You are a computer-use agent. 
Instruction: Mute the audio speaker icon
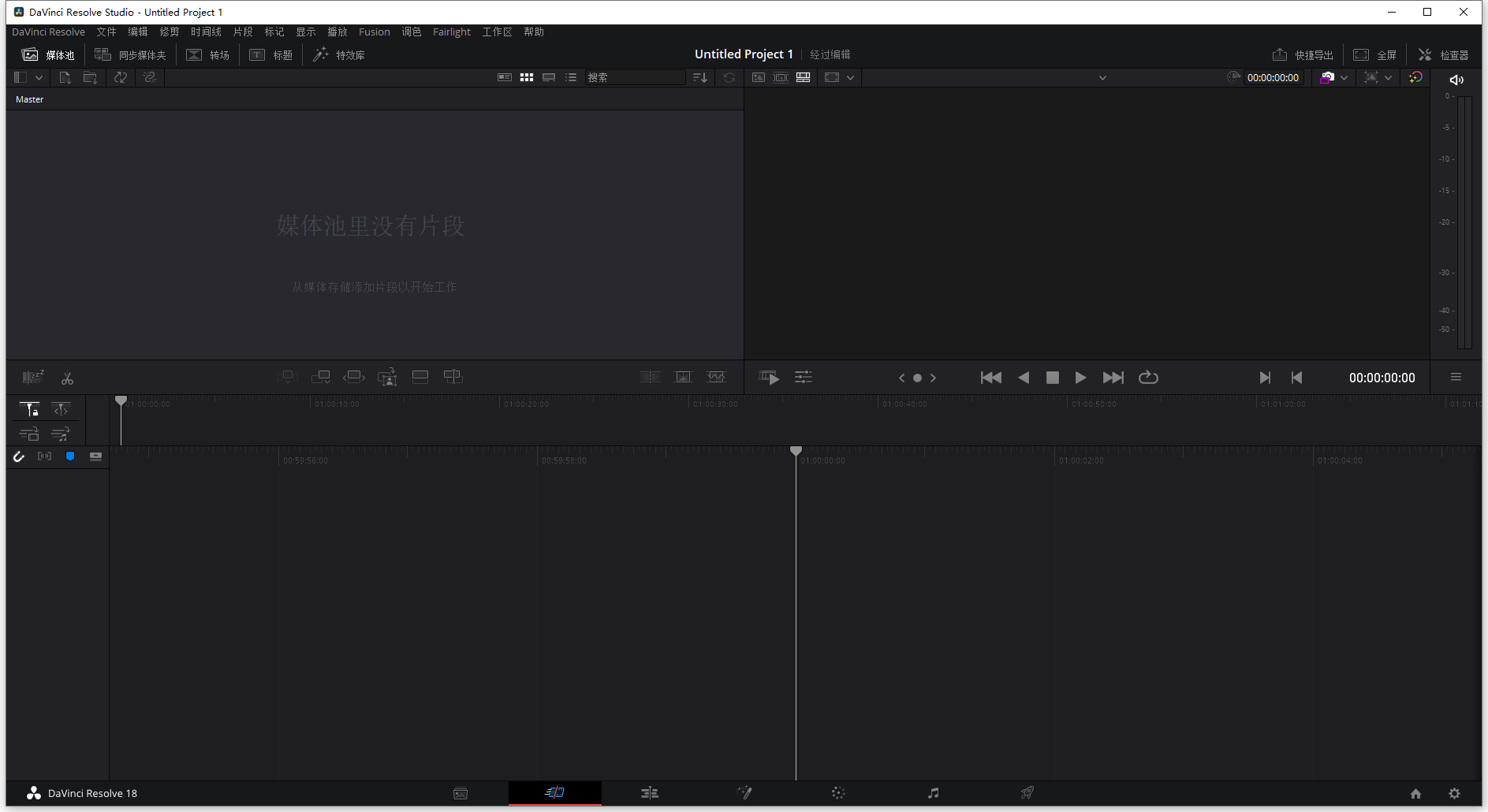[1456, 80]
